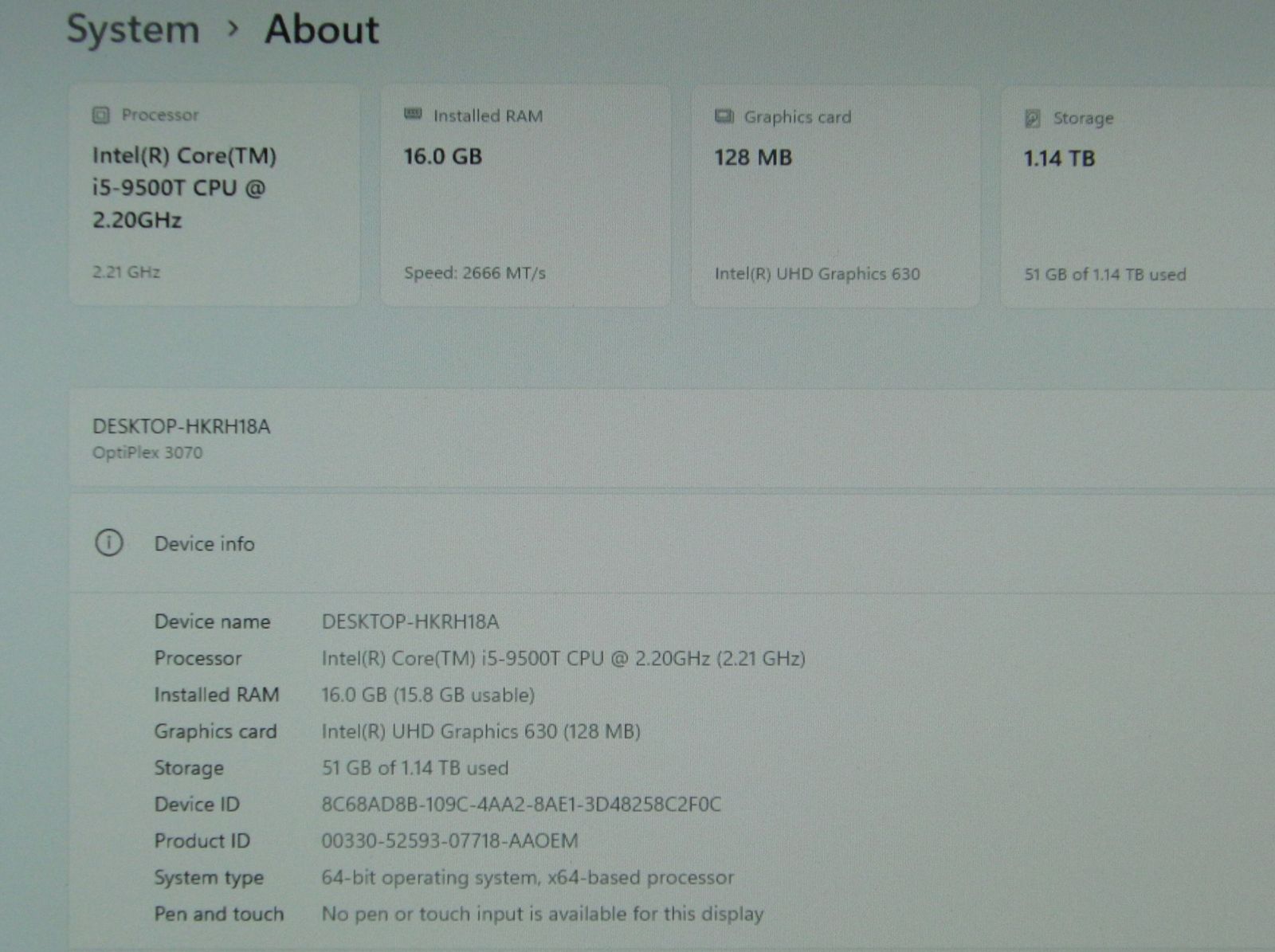Click the Device ID value 8C68AD8B-109C
The width and height of the screenshot is (1275, 952).
(x=521, y=805)
